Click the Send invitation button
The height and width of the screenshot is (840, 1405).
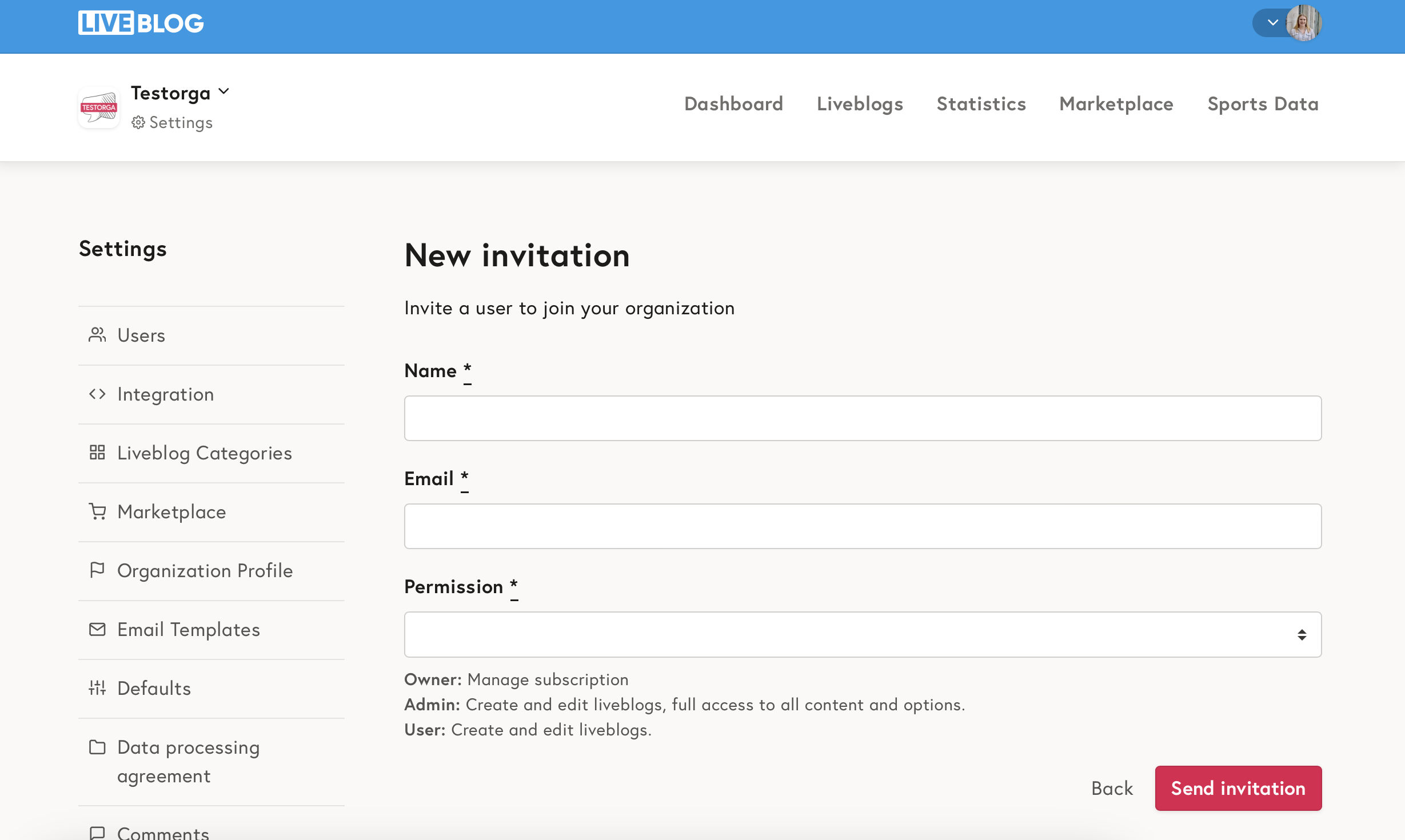tap(1238, 788)
